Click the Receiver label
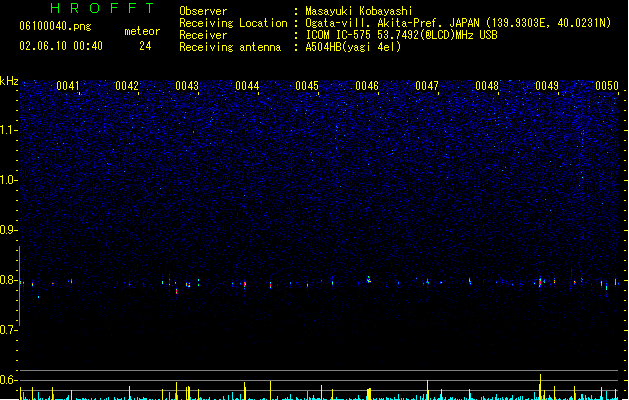This screenshot has width=629, height=400. point(203,35)
